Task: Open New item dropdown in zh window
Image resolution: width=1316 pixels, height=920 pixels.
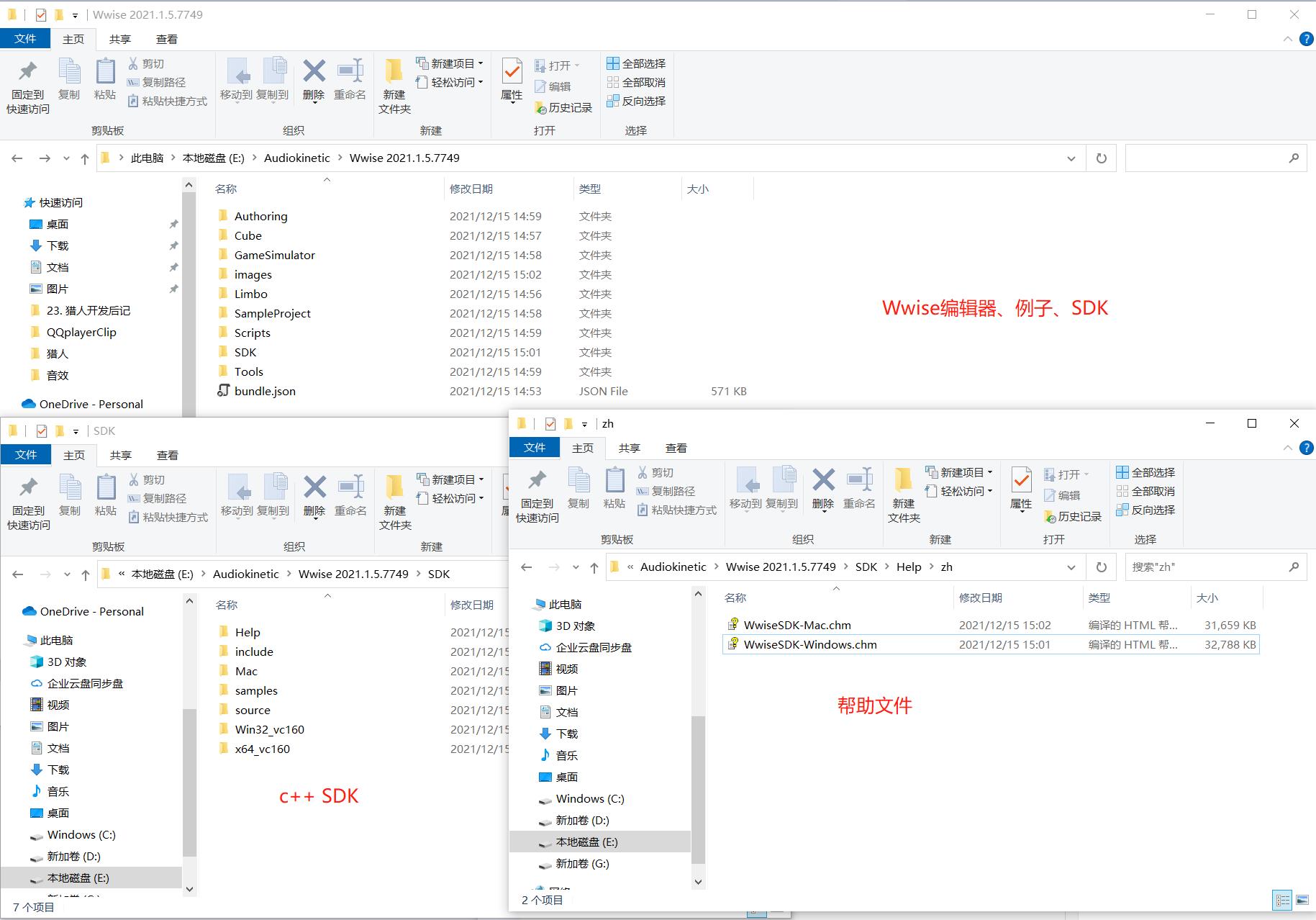Action: 959,472
